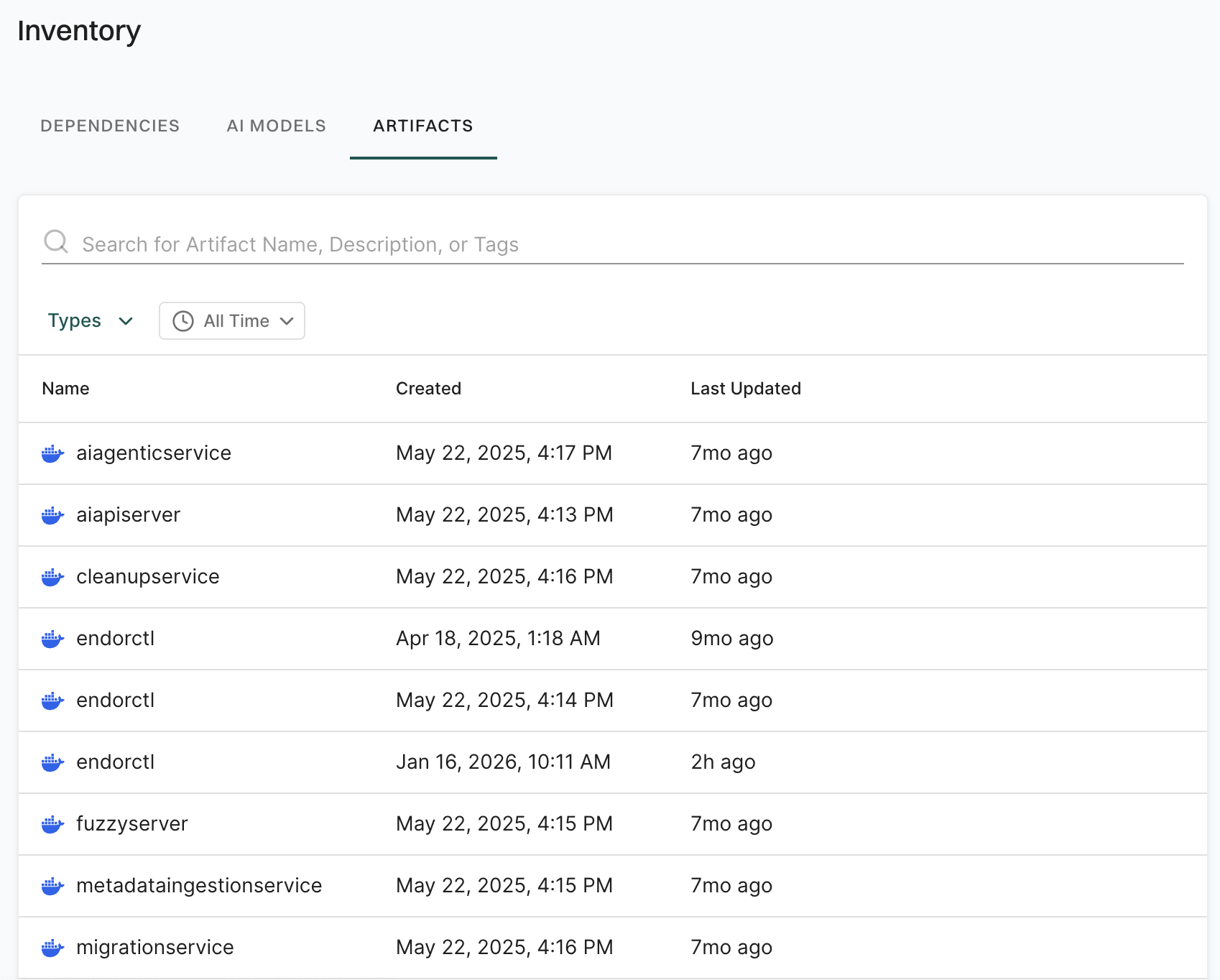Image resolution: width=1220 pixels, height=980 pixels.
Task: Open the aiagenticservice artifact
Action: (154, 453)
